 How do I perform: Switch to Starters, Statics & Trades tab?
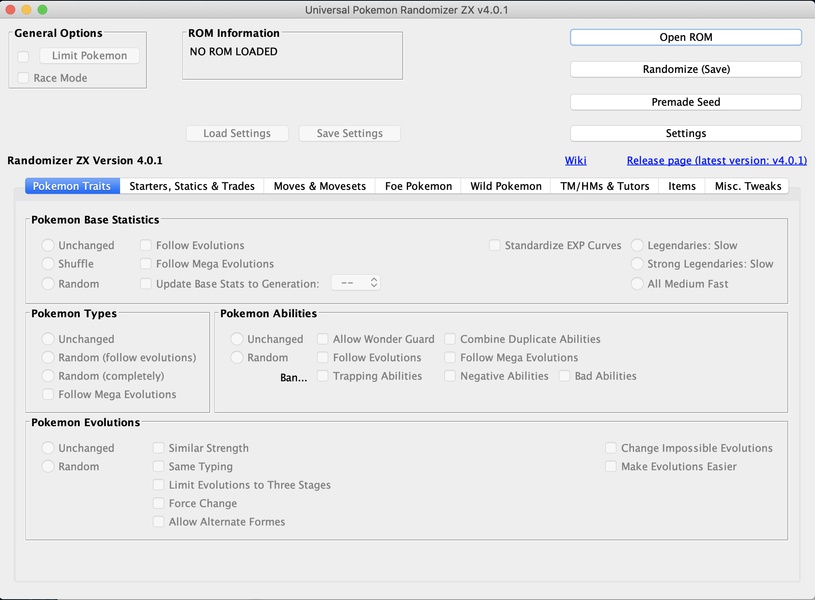(x=192, y=186)
